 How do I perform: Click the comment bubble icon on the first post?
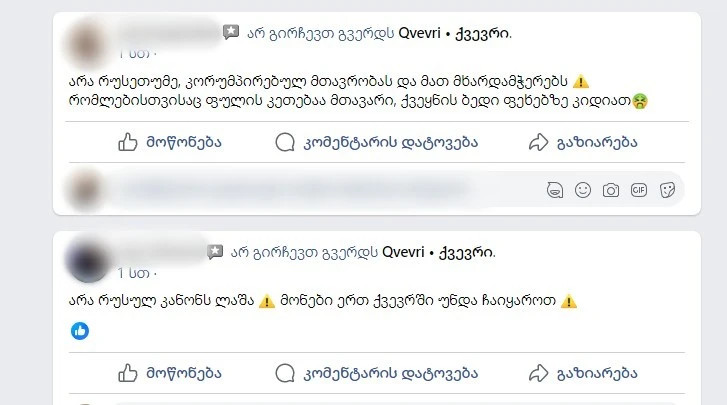tap(285, 142)
